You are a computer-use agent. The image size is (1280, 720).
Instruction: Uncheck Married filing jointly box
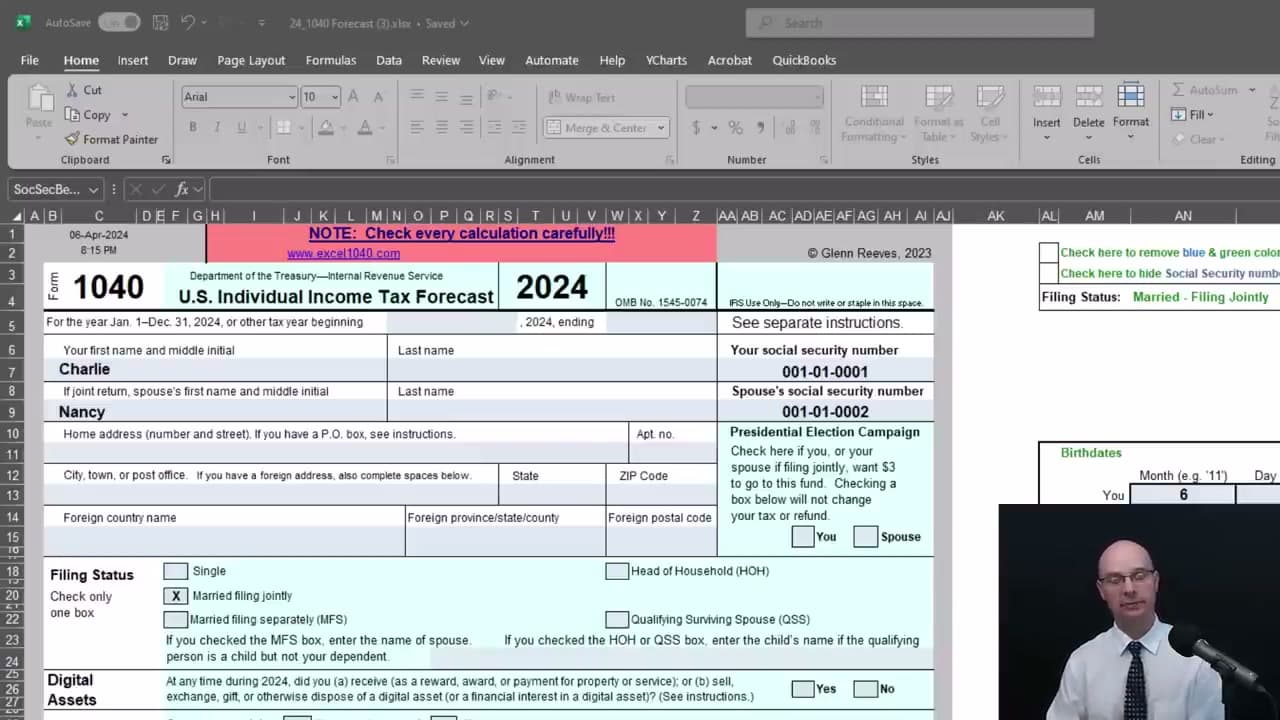pos(175,595)
